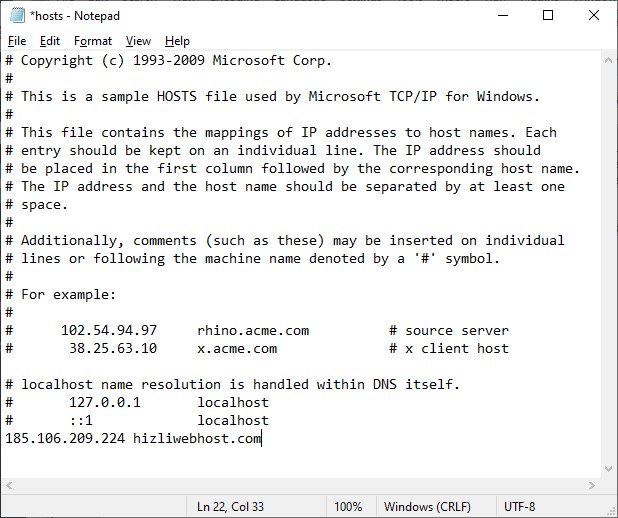Click the horizontal scrollbar left arrow
The height and width of the screenshot is (518, 618).
[9, 485]
